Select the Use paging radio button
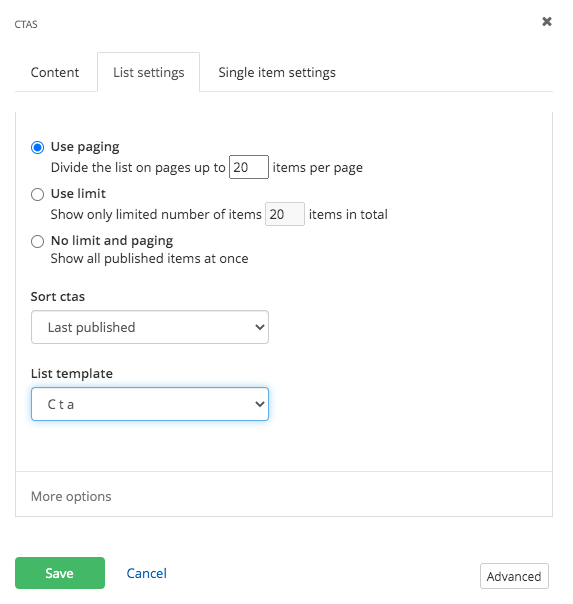The height and width of the screenshot is (604, 573). pos(37,148)
